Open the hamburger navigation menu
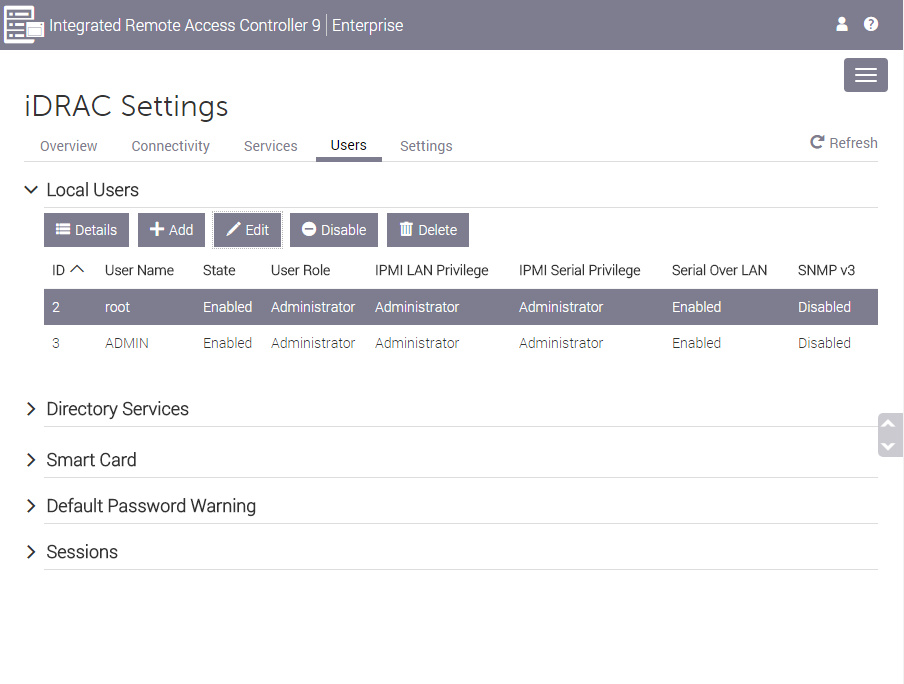This screenshot has width=904, height=684. (865, 75)
